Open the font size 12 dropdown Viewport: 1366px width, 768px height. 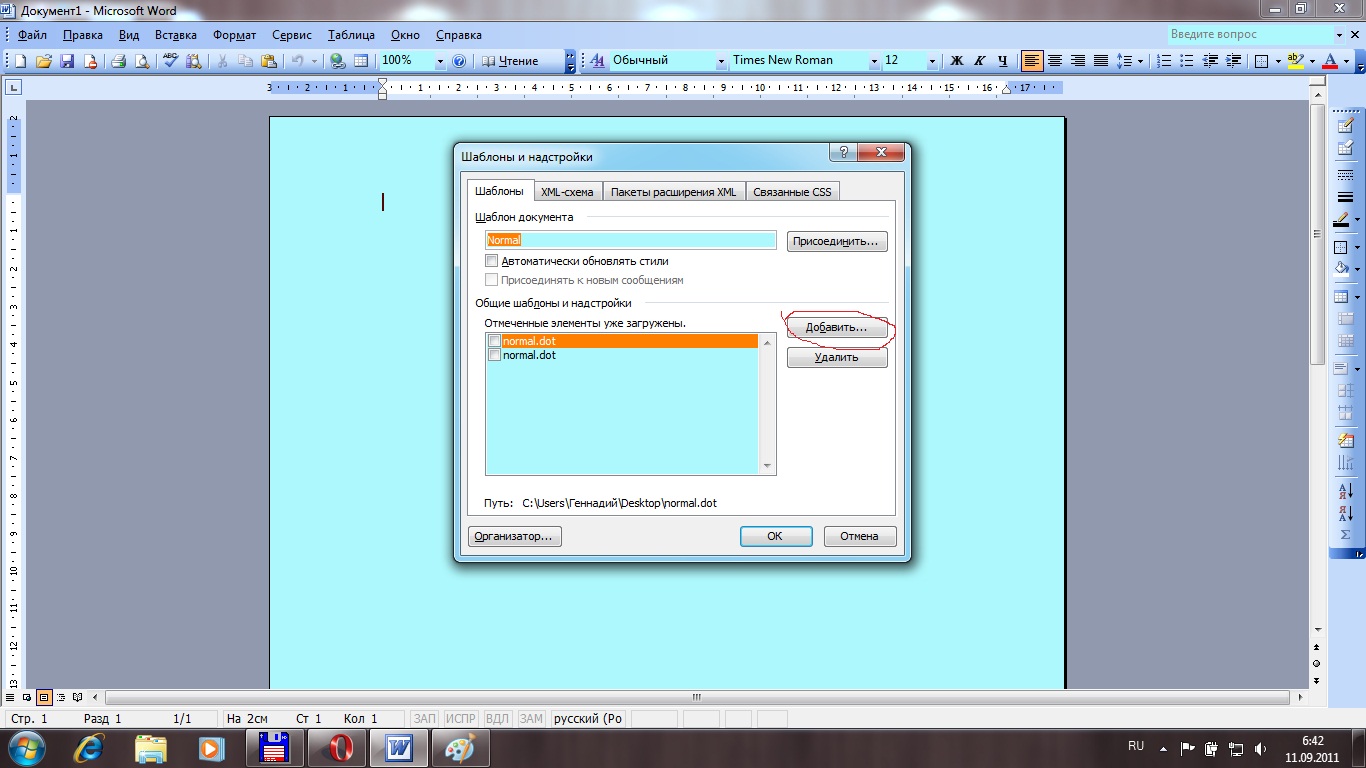(932, 61)
